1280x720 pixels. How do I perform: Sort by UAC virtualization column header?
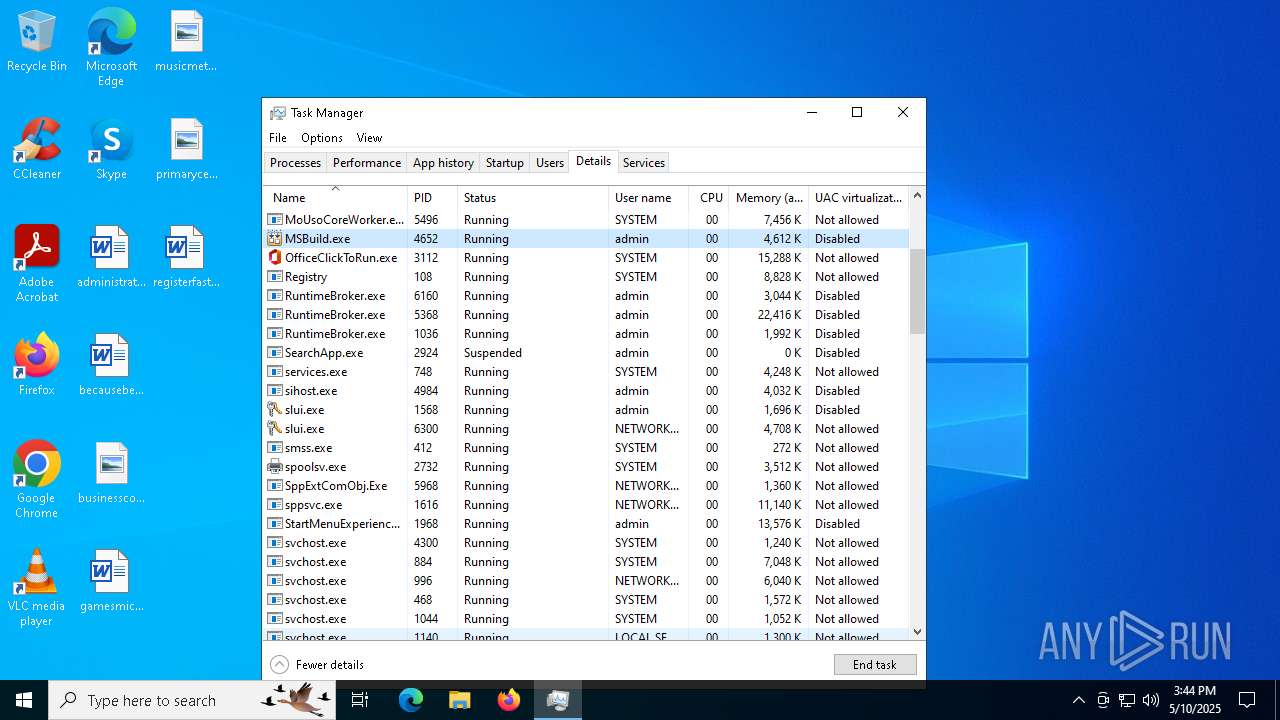click(858, 198)
